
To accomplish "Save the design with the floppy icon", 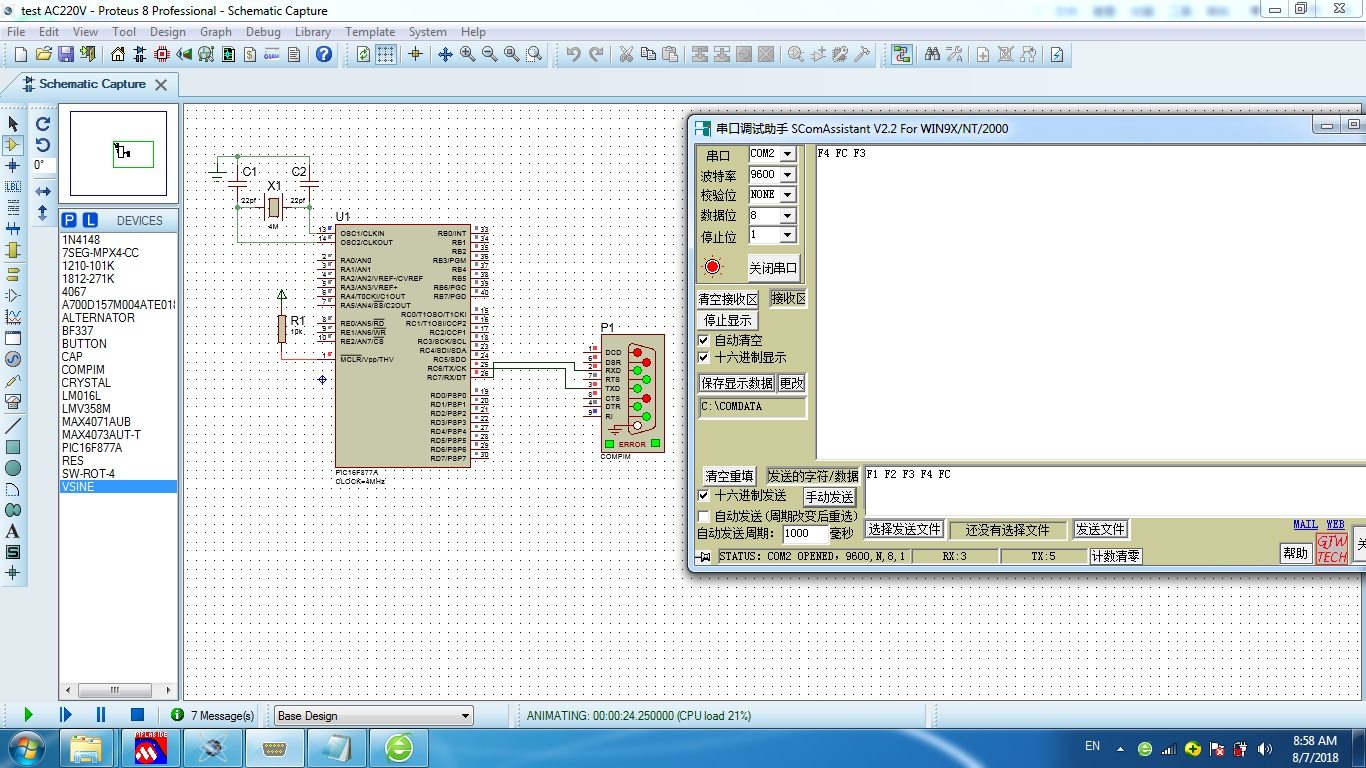I will (66, 54).
